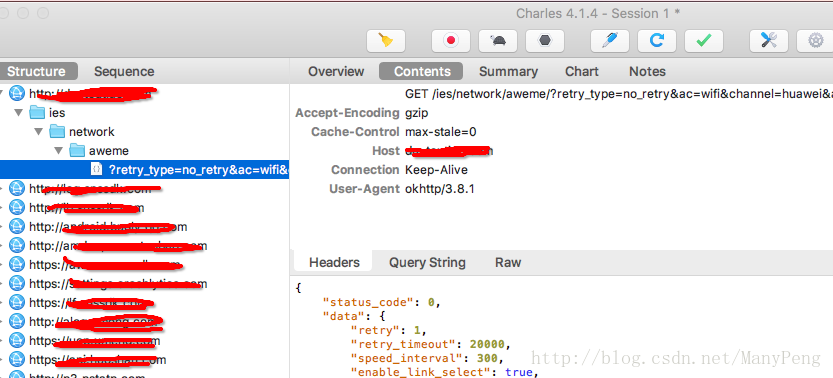This screenshot has width=833, height=378.
Task: Compose a request with the pen icon
Action: coord(610,41)
